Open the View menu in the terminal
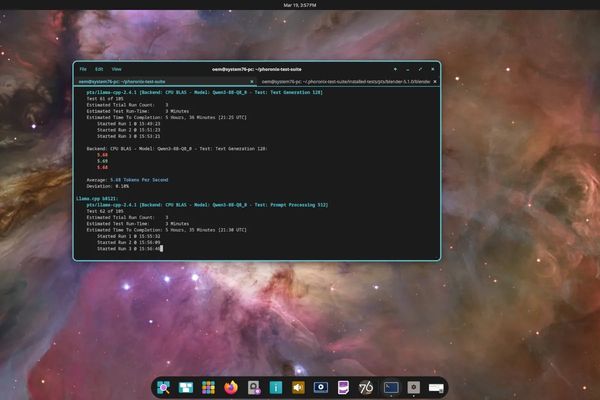Screen dimensions: 600x400 click(116, 69)
